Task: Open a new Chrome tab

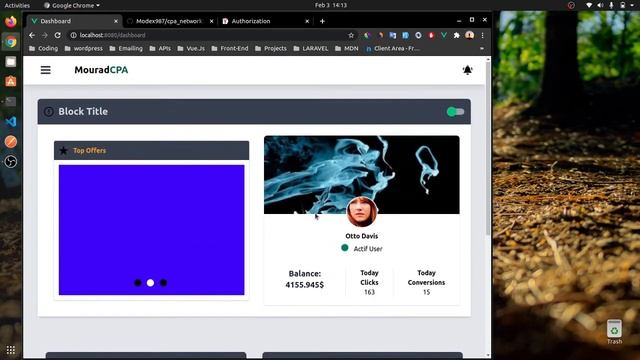Action: coord(322,21)
